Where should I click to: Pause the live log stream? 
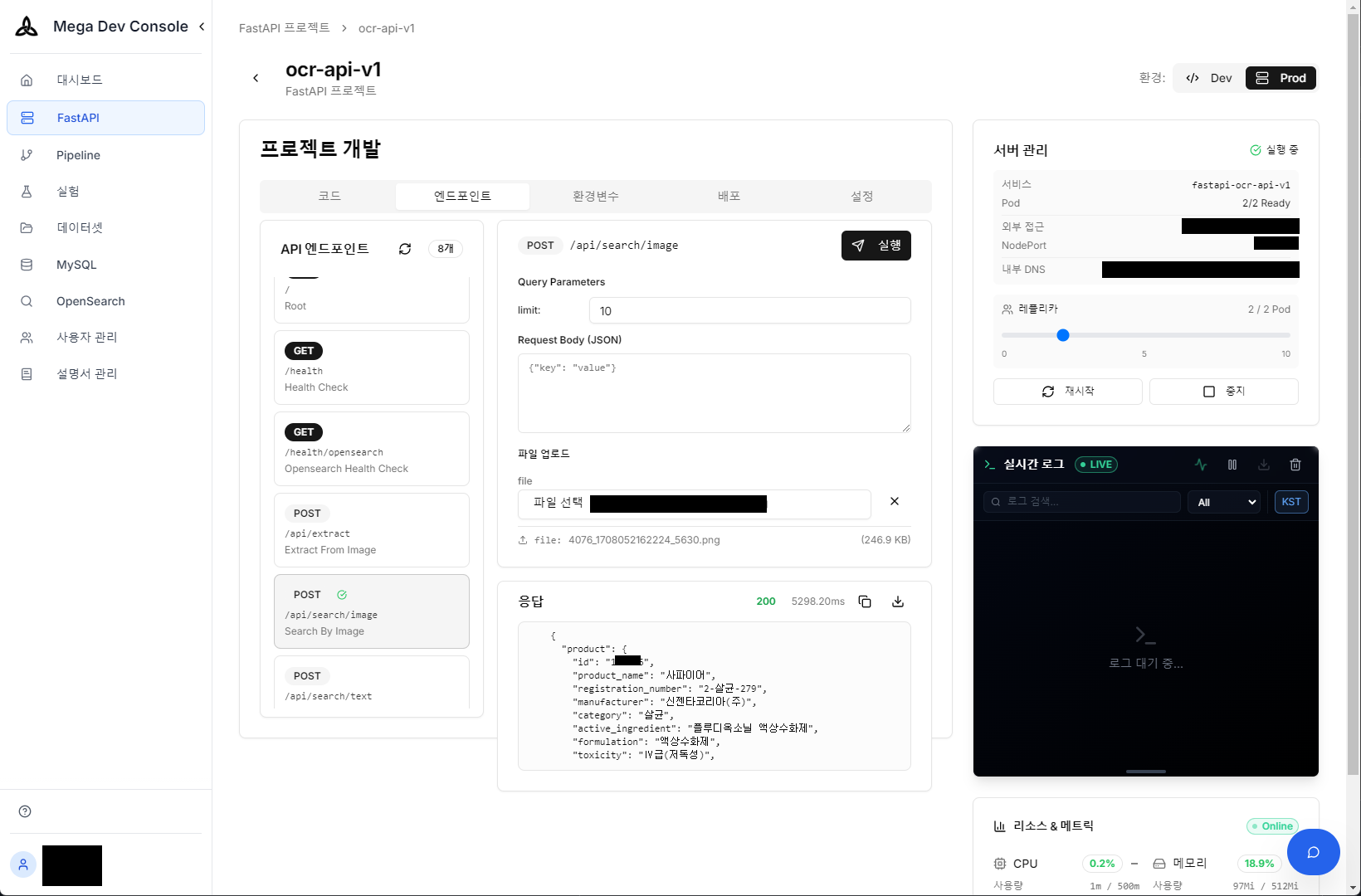pyautogui.click(x=1232, y=465)
